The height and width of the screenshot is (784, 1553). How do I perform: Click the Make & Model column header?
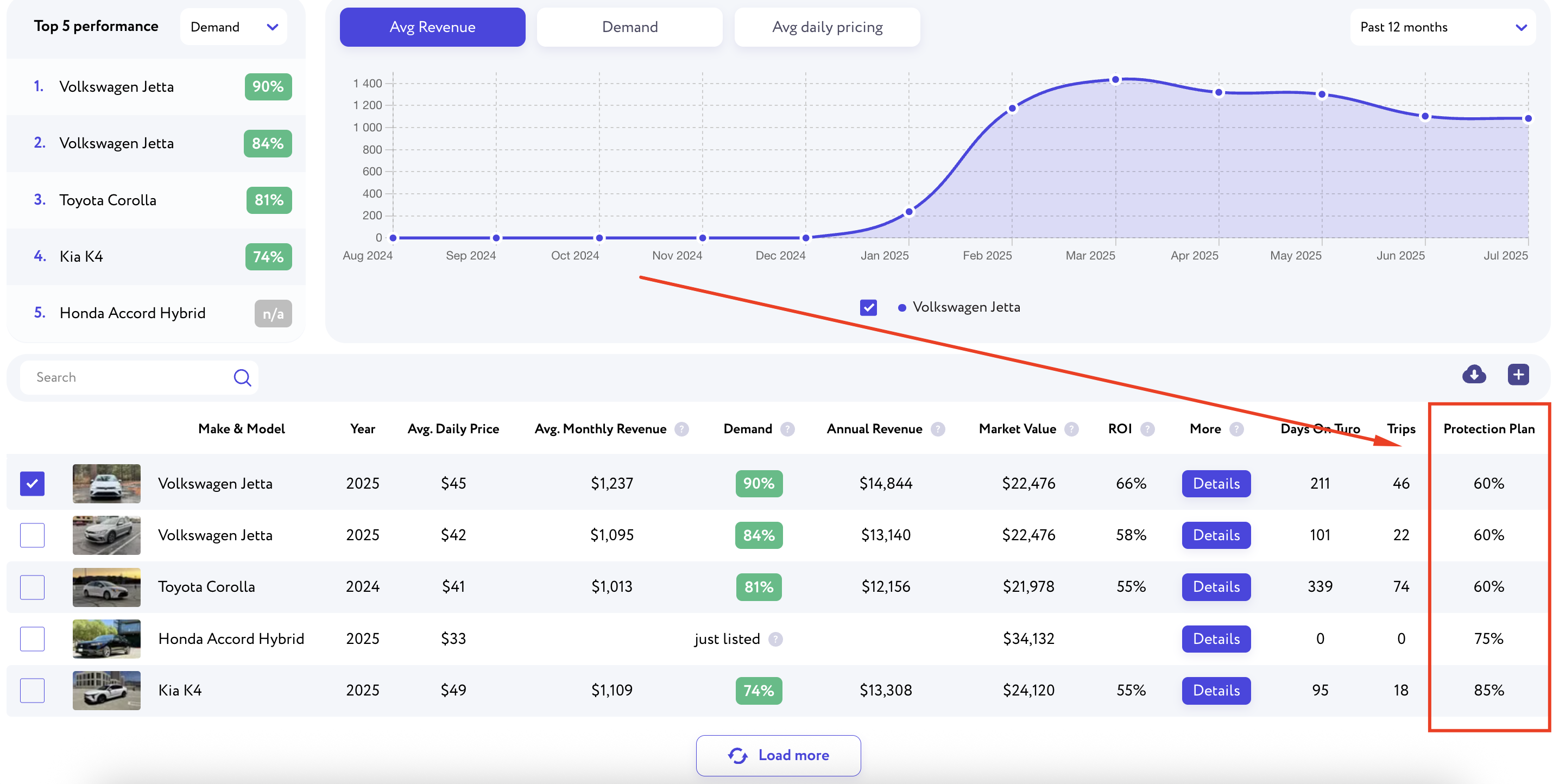(x=241, y=429)
